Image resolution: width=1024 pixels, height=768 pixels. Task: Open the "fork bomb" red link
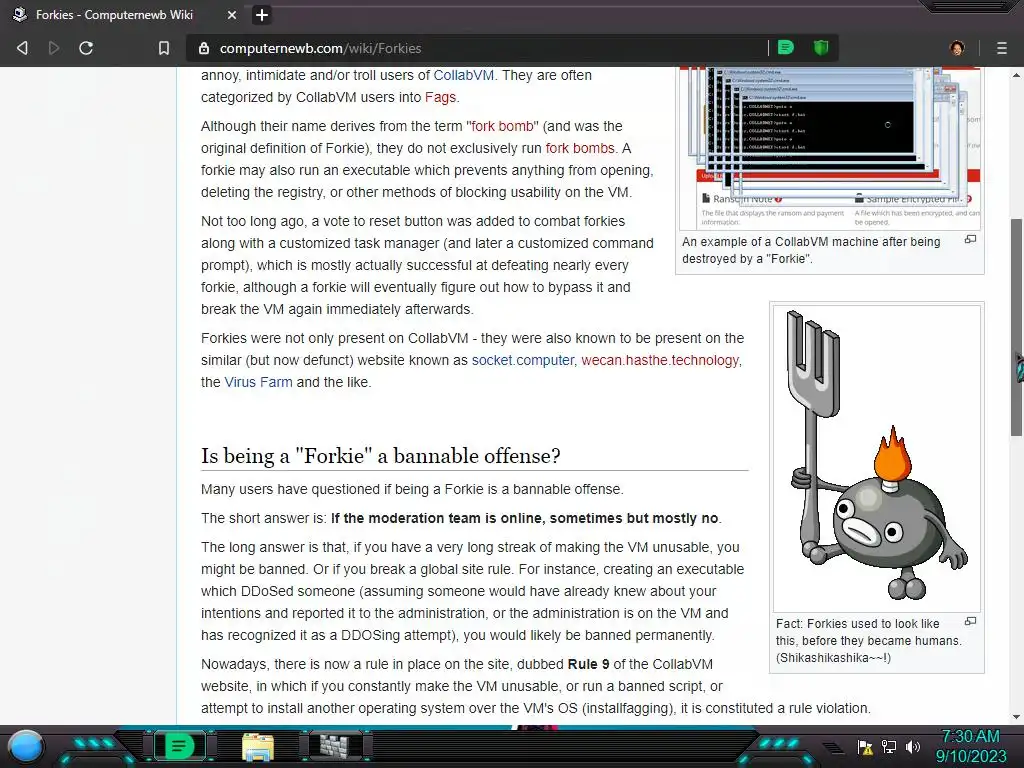point(502,126)
